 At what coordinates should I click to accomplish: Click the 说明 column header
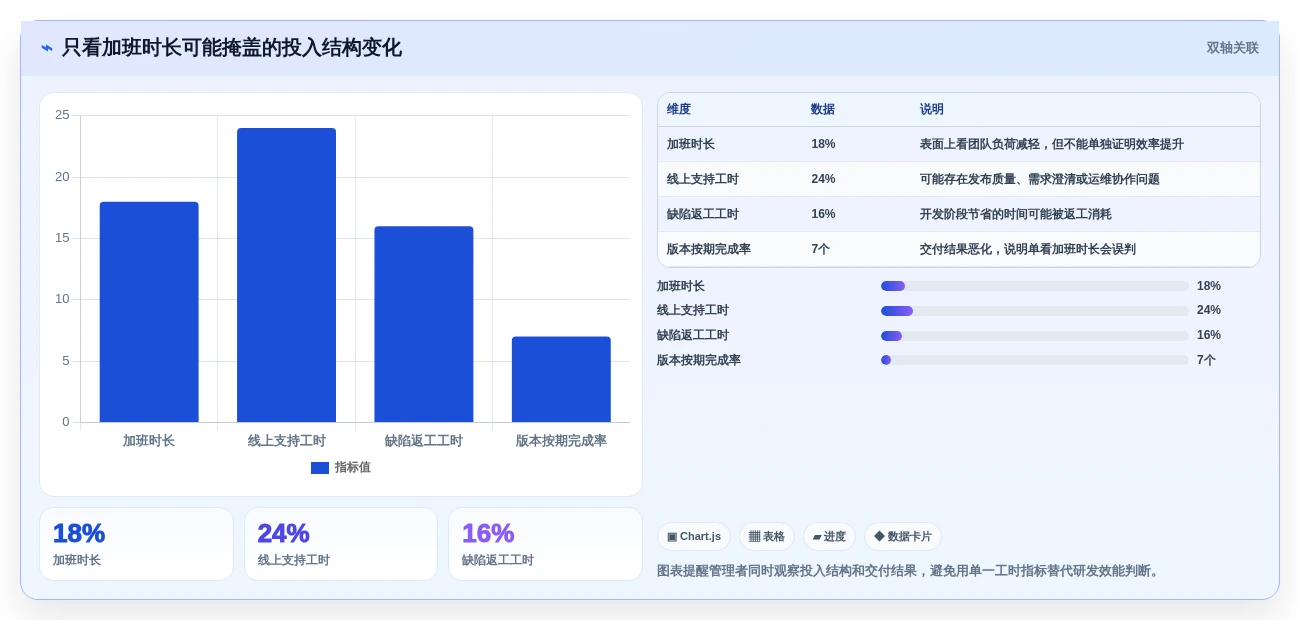click(932, 110)
